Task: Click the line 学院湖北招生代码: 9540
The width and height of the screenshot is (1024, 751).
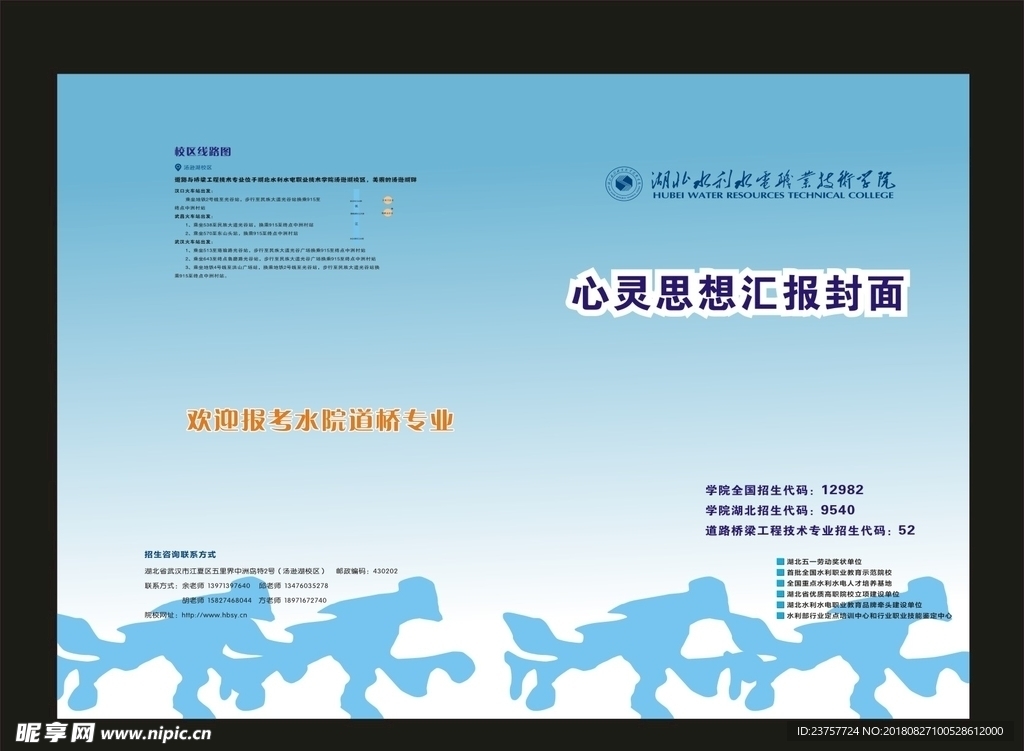Action: tap(780, 510)
